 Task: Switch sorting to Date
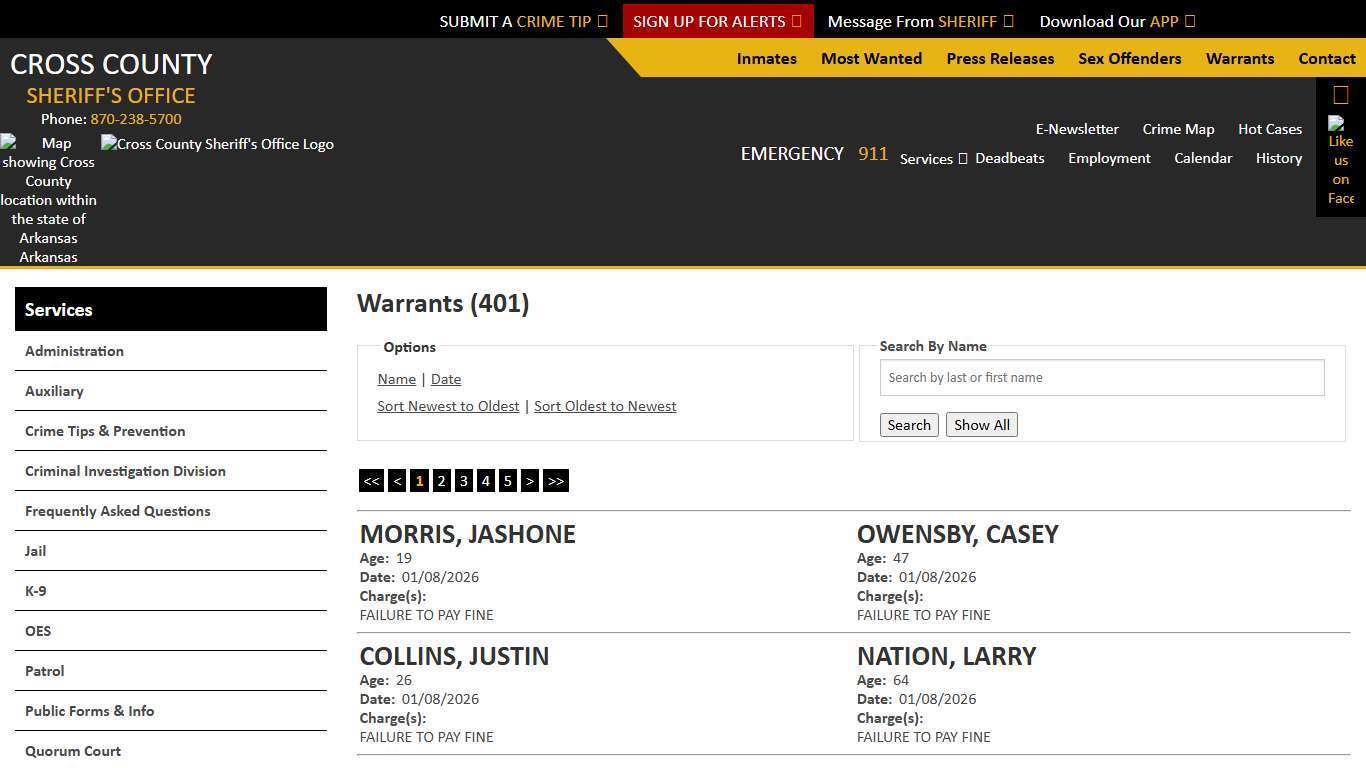446,379
